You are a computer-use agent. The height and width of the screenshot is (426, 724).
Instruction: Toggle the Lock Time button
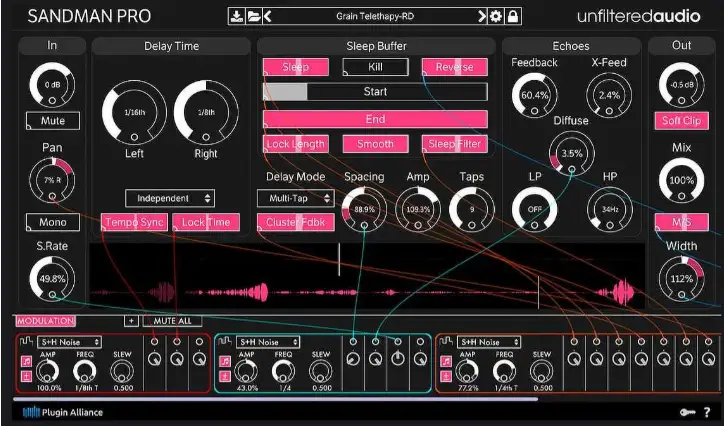pyautogui.click(x=206, y=222)
